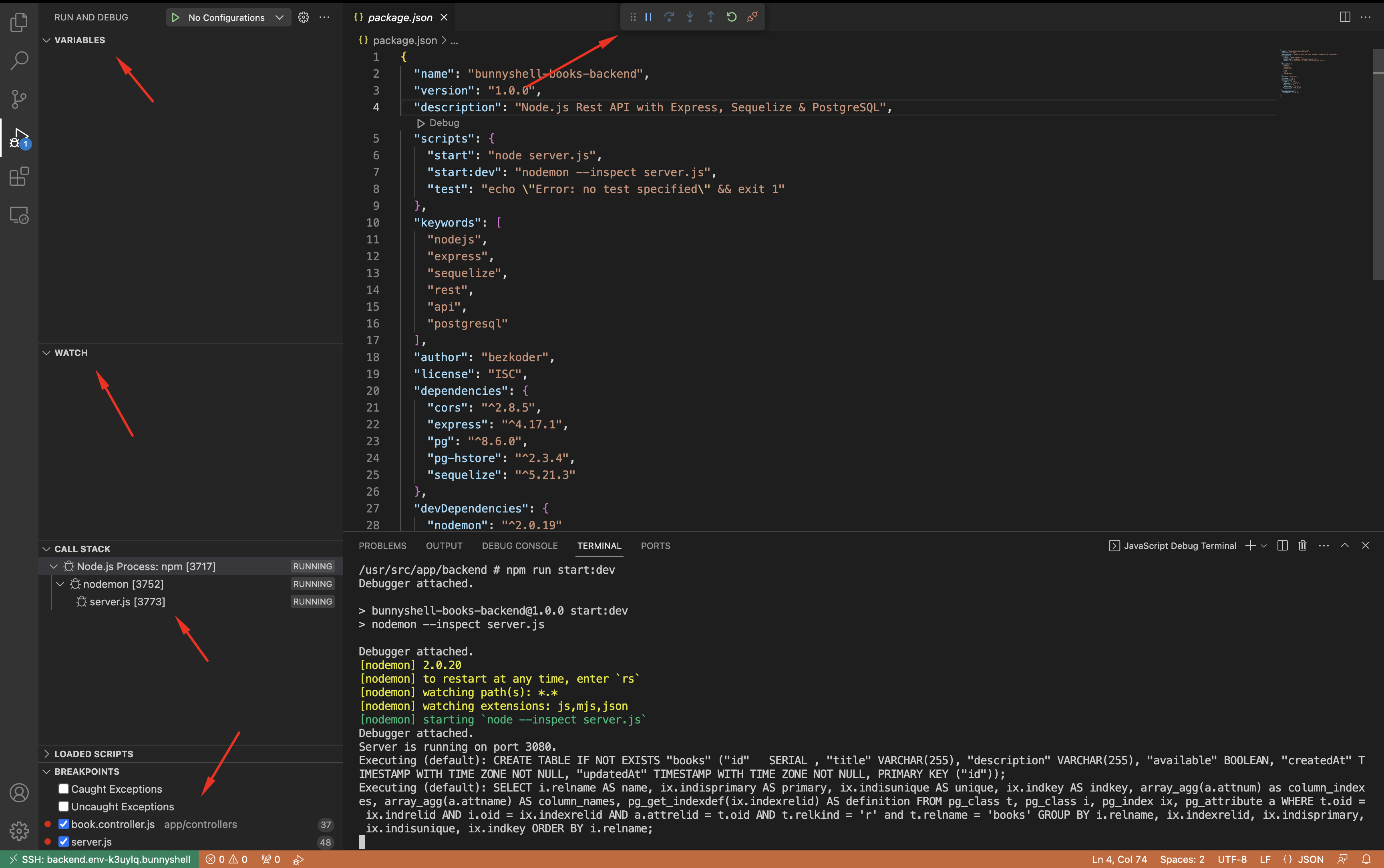This screenshot has width=1384, height=868.
Task: Open Remote Explorer in activity bar
Action: (19, 215)
